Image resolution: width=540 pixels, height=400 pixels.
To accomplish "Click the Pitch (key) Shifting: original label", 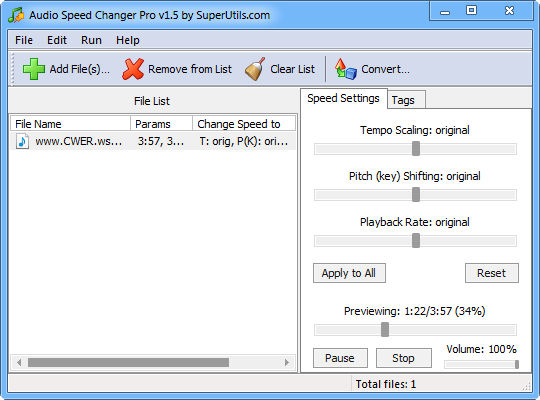I will (x=415, y=176).
